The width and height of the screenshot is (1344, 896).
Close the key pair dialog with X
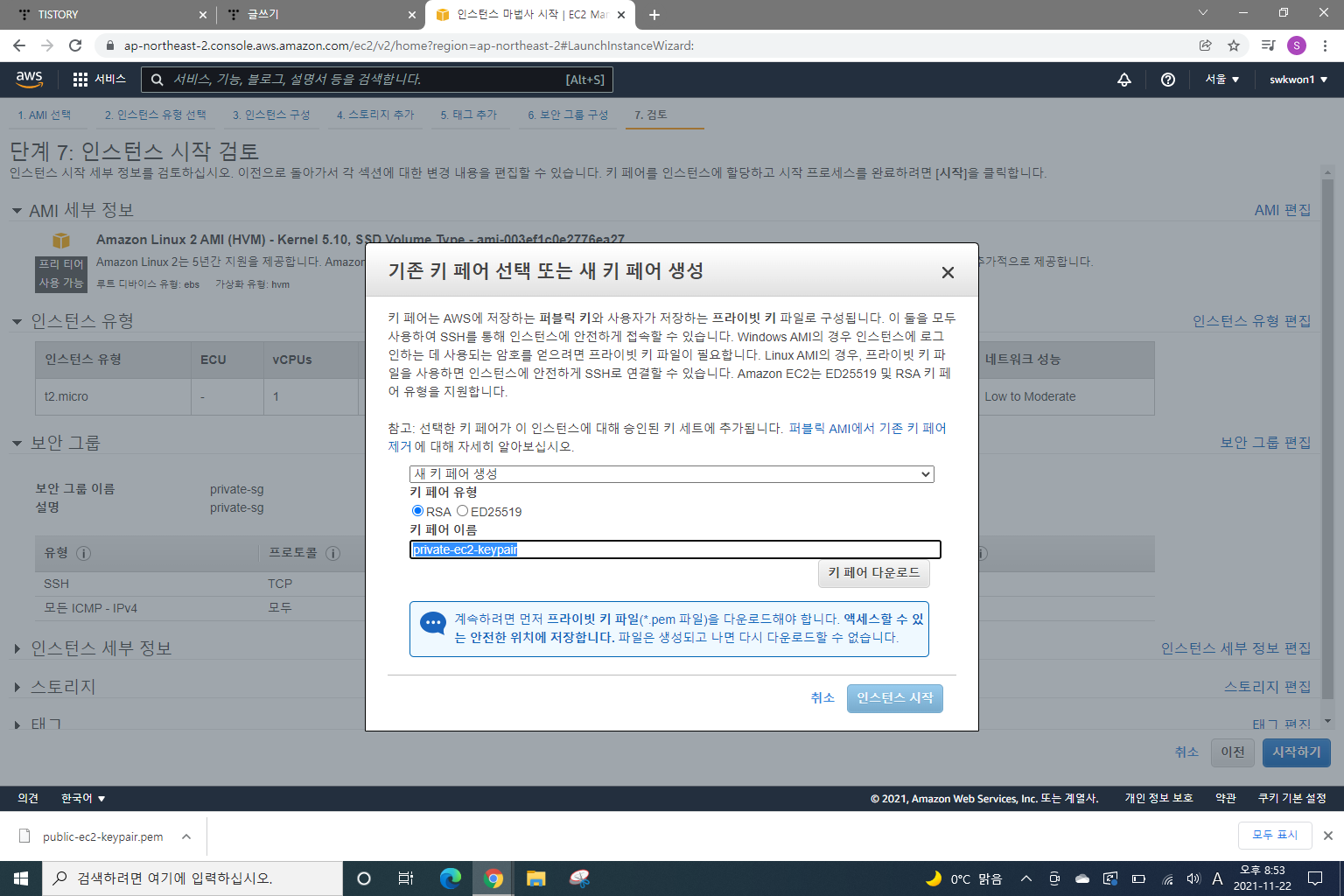coord(948,273)
